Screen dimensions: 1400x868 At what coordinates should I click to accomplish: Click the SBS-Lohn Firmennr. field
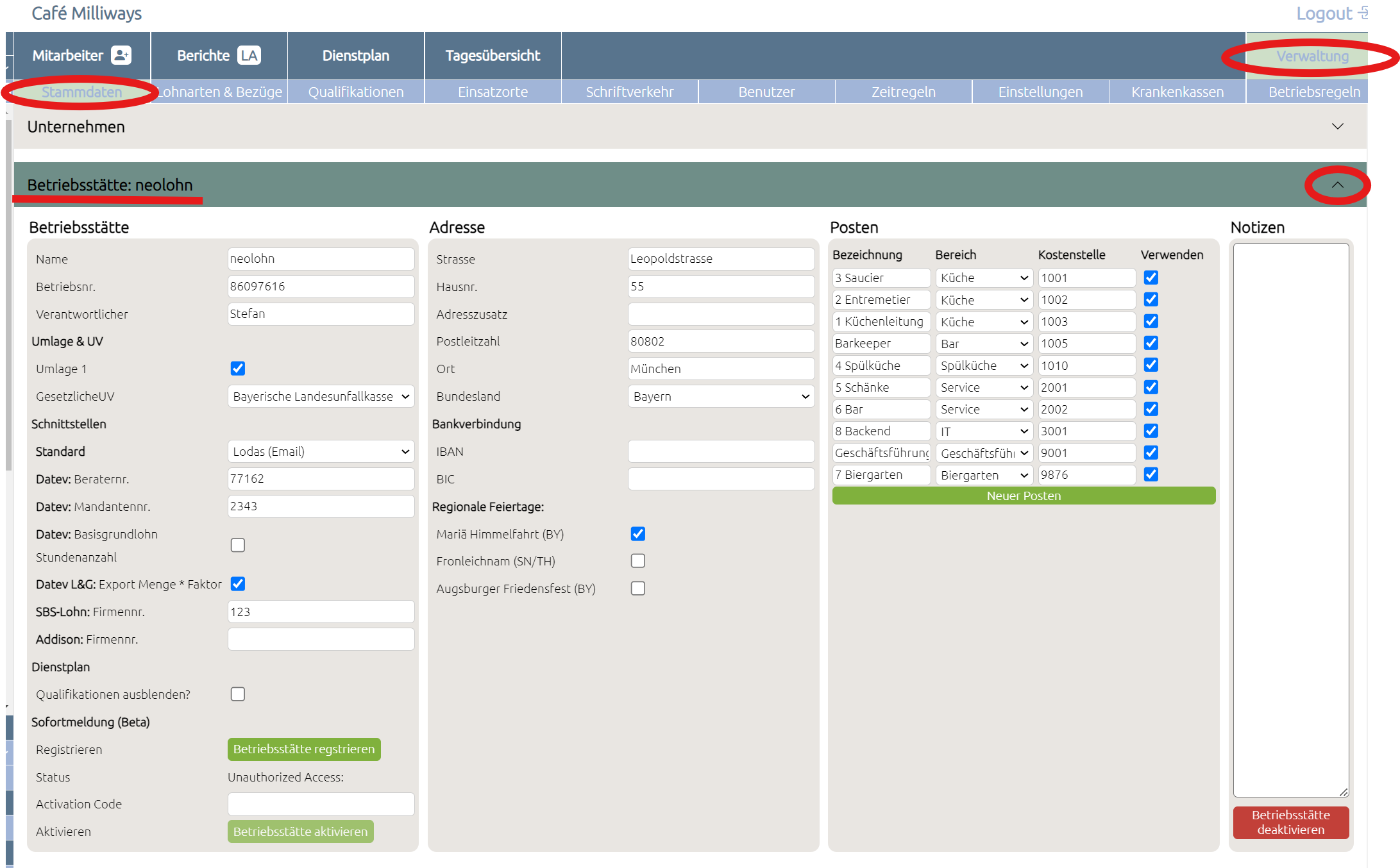pyautogui.click(x=321, y=612)
